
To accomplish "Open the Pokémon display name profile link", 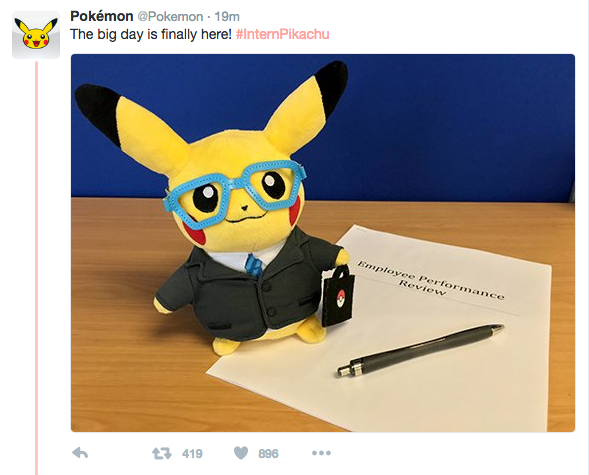I will point(101,16).
